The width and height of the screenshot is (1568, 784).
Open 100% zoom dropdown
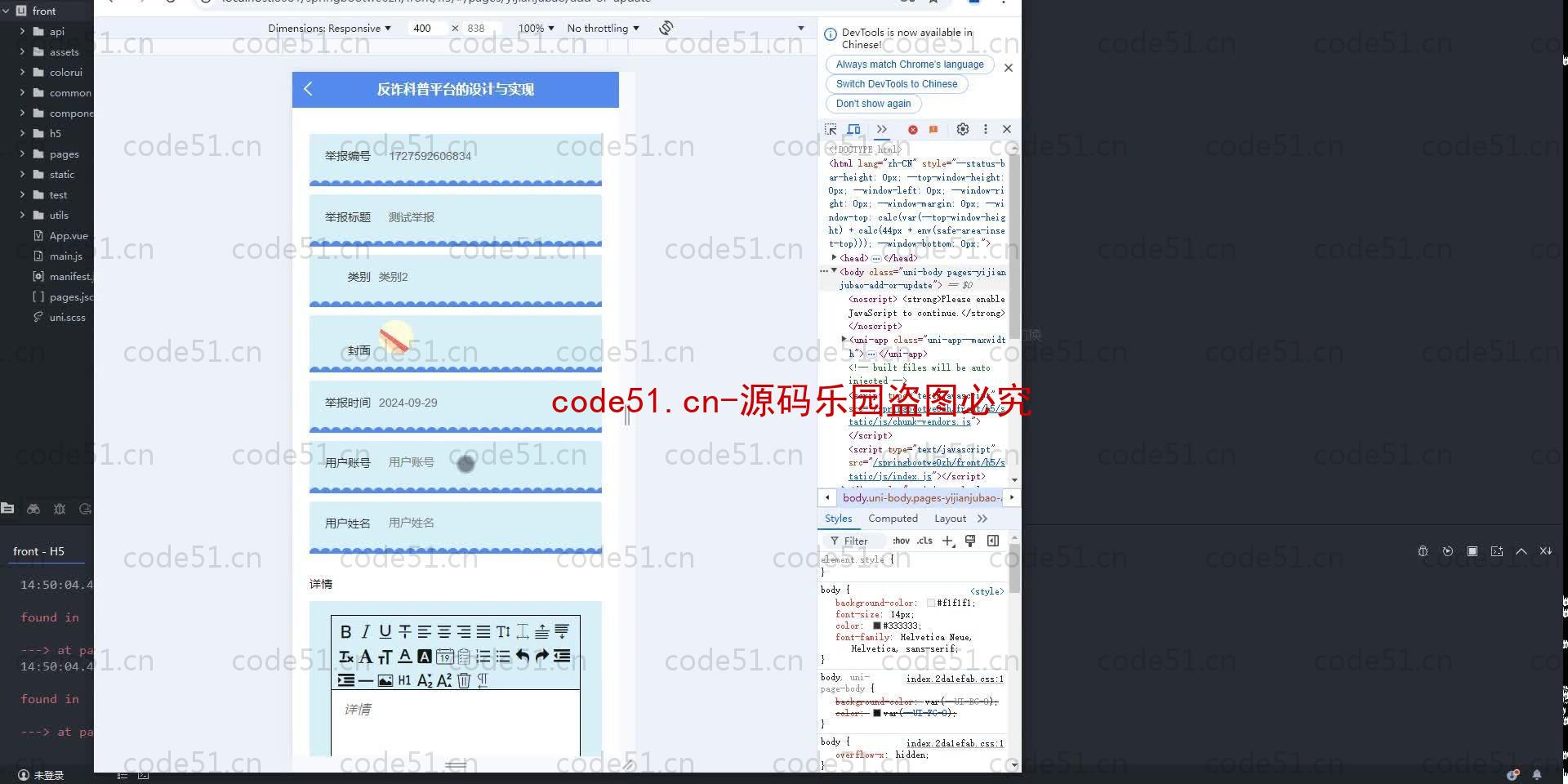point(536,28)
